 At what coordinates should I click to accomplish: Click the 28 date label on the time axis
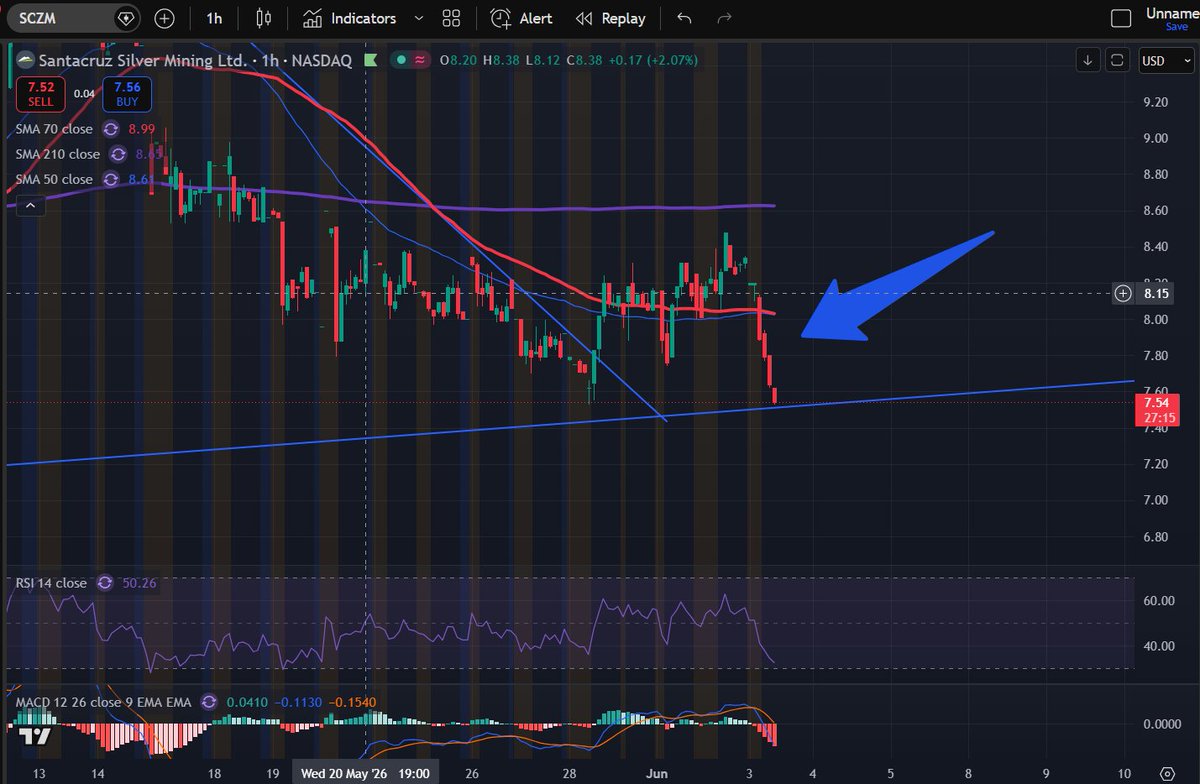point(569,773)
